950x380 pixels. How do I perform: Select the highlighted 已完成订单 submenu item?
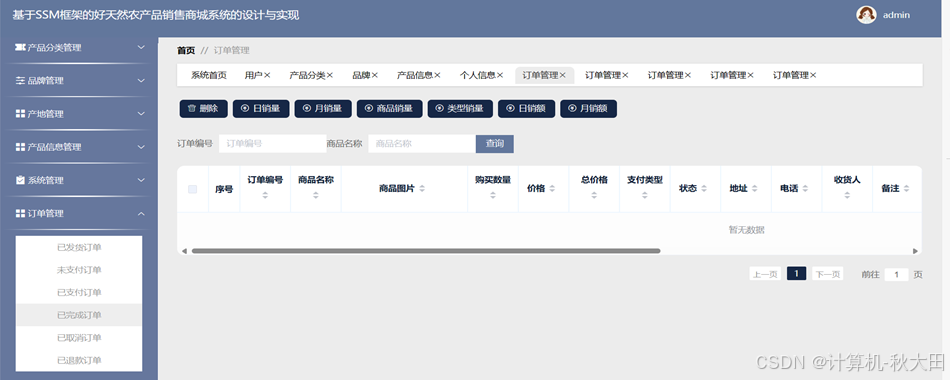(x=79, y=315)
